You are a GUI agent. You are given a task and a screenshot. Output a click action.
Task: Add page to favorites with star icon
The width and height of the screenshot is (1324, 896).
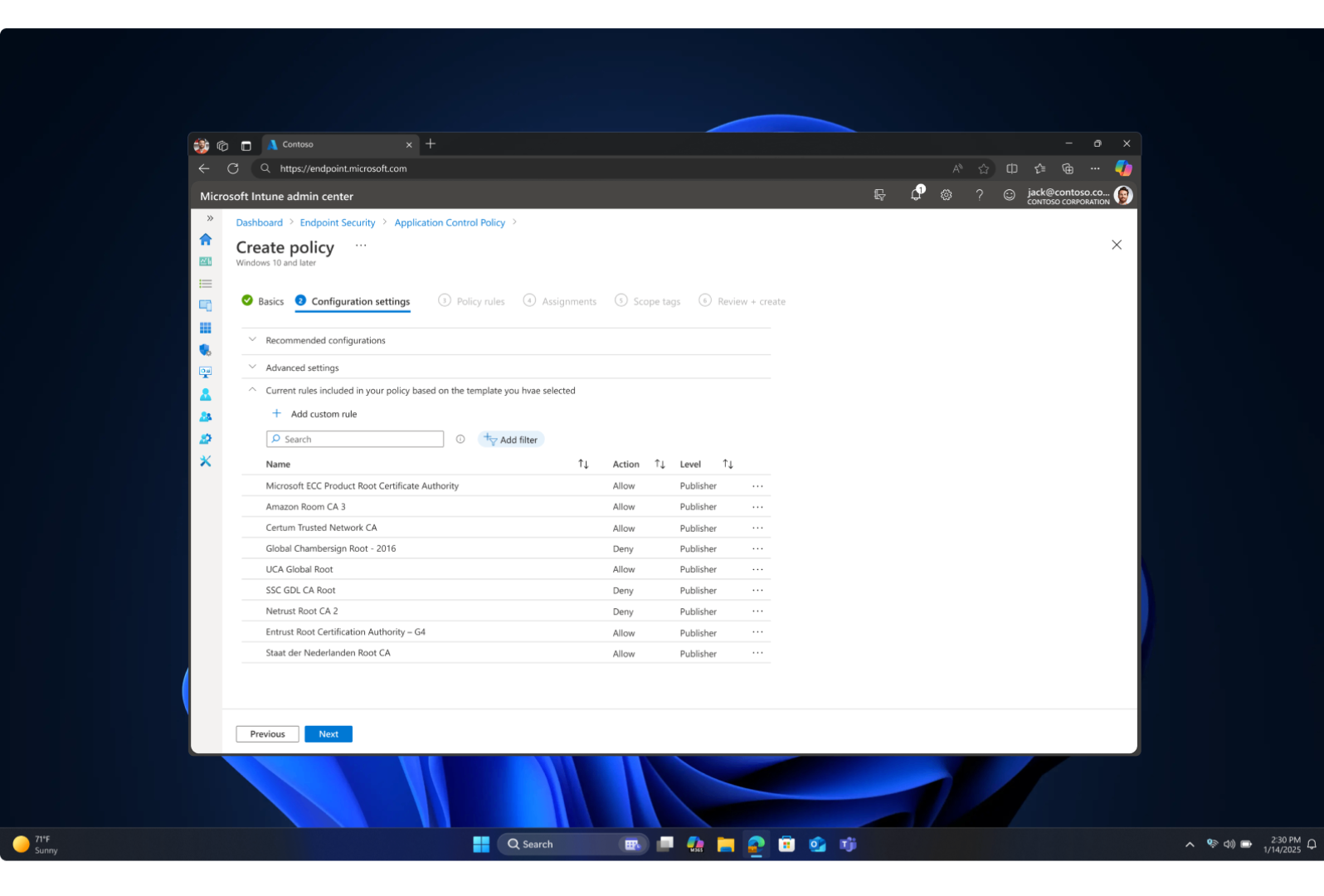point(984,168)
